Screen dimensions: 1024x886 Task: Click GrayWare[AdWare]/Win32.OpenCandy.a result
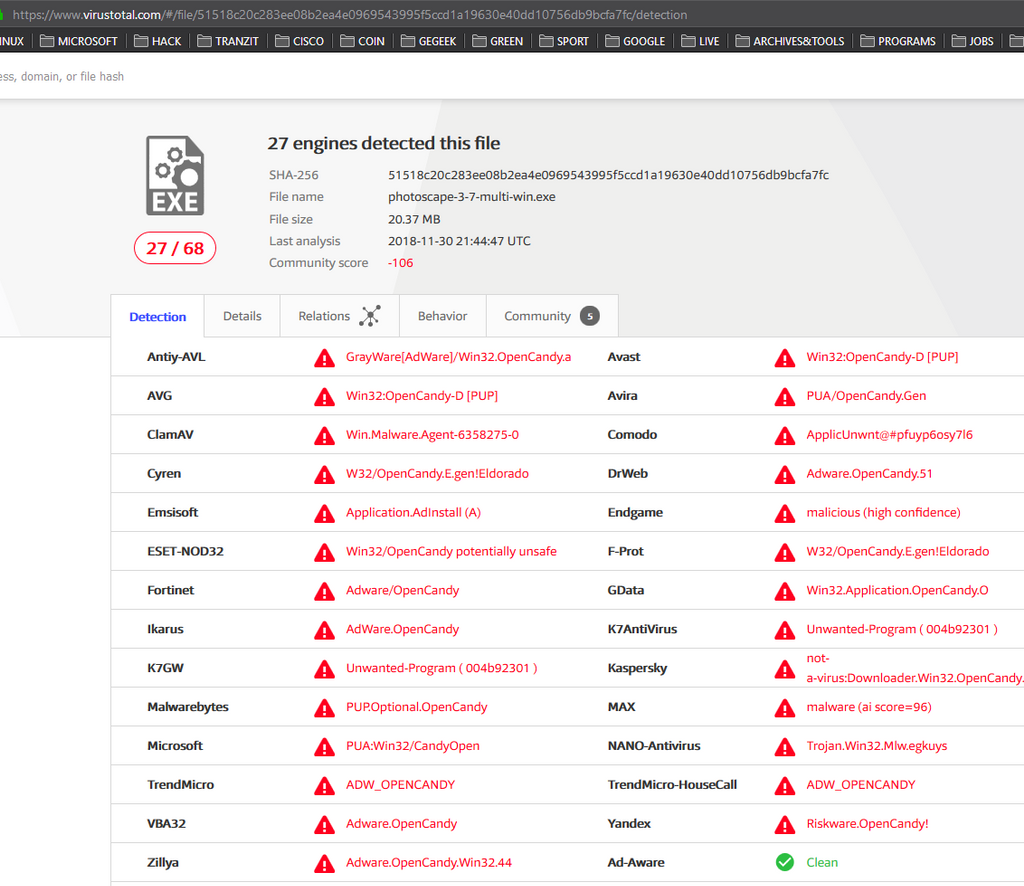click(458, 357)
